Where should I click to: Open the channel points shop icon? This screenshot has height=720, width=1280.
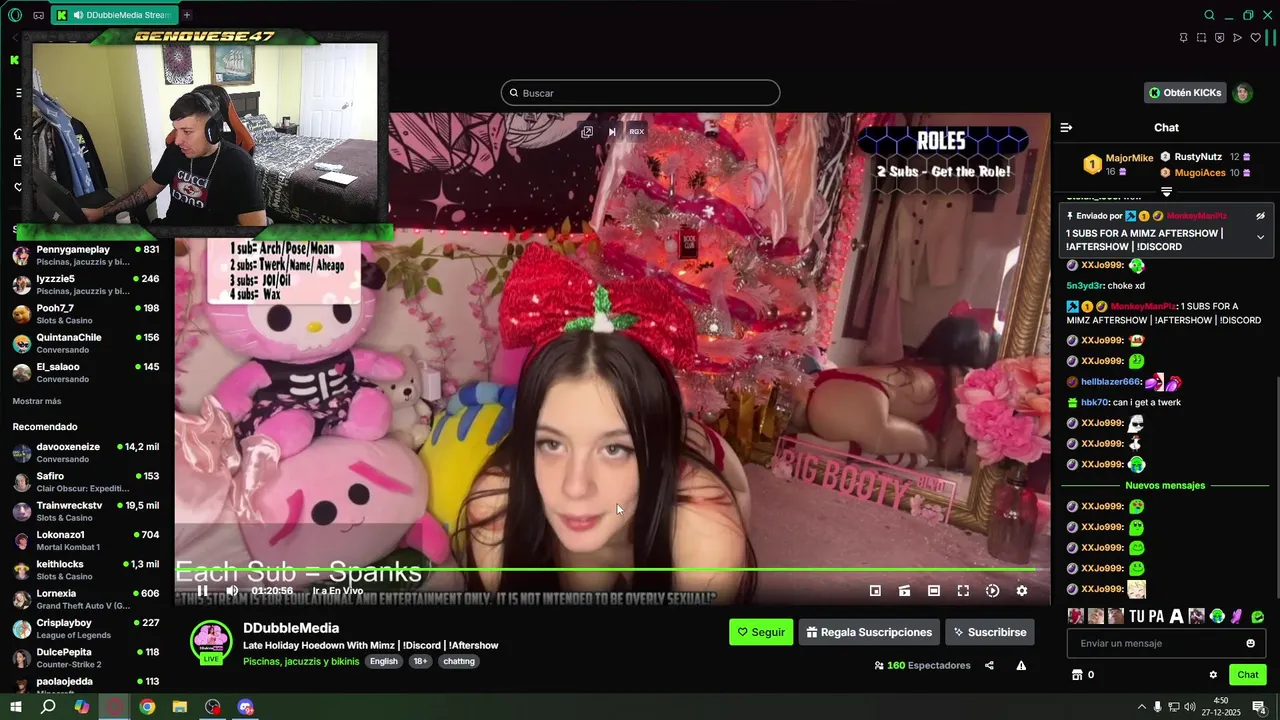(1077, 675)
